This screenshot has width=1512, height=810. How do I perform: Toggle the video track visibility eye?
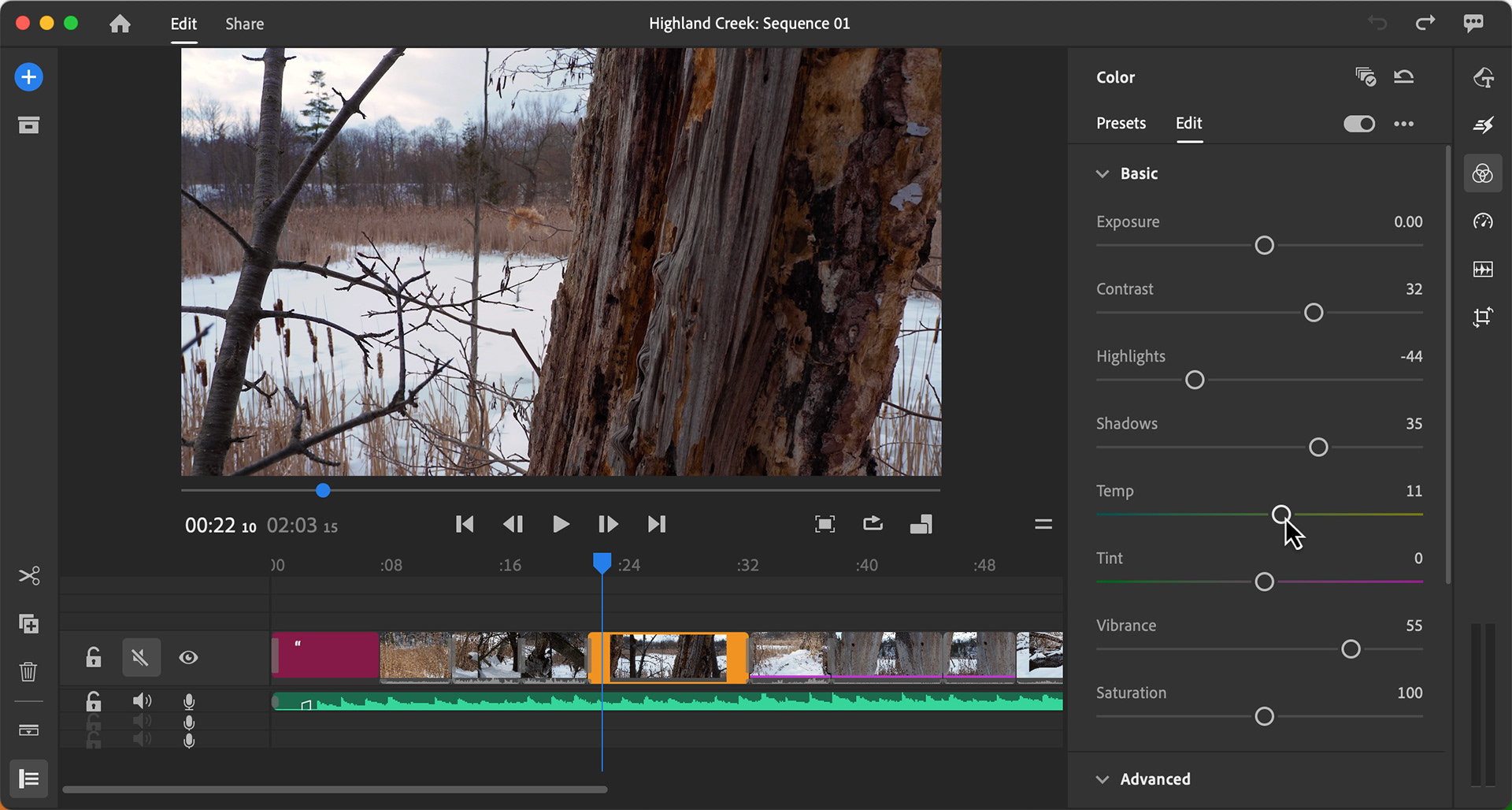pyautogui.click(x=188, y=657)
